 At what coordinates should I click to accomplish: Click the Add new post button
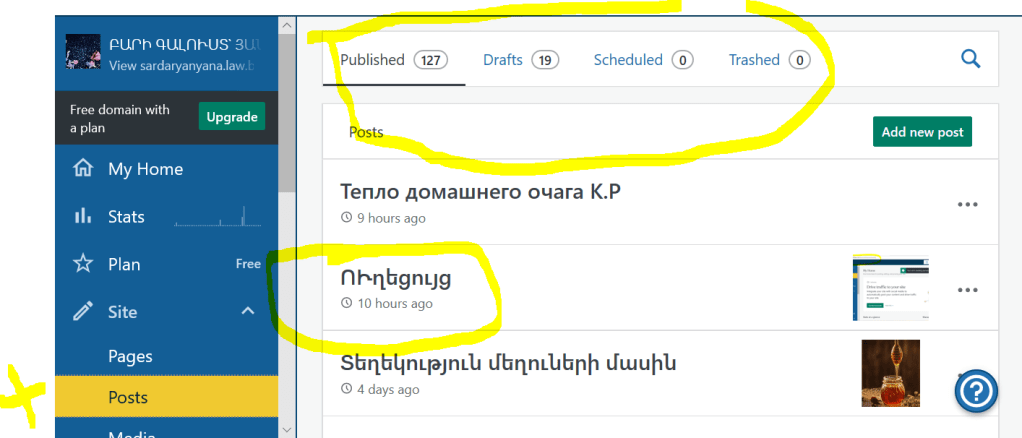(921, 132)
